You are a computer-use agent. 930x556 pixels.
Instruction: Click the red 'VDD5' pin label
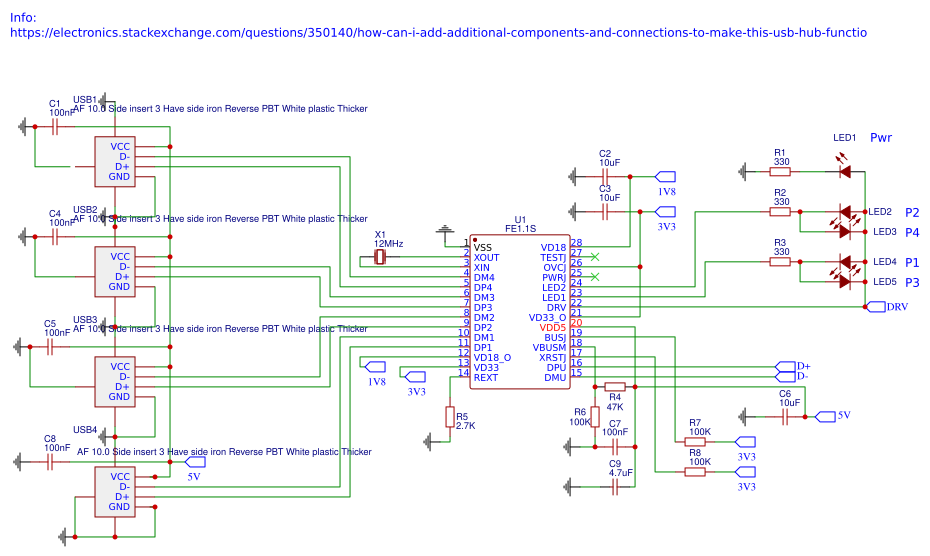[553, 328]
